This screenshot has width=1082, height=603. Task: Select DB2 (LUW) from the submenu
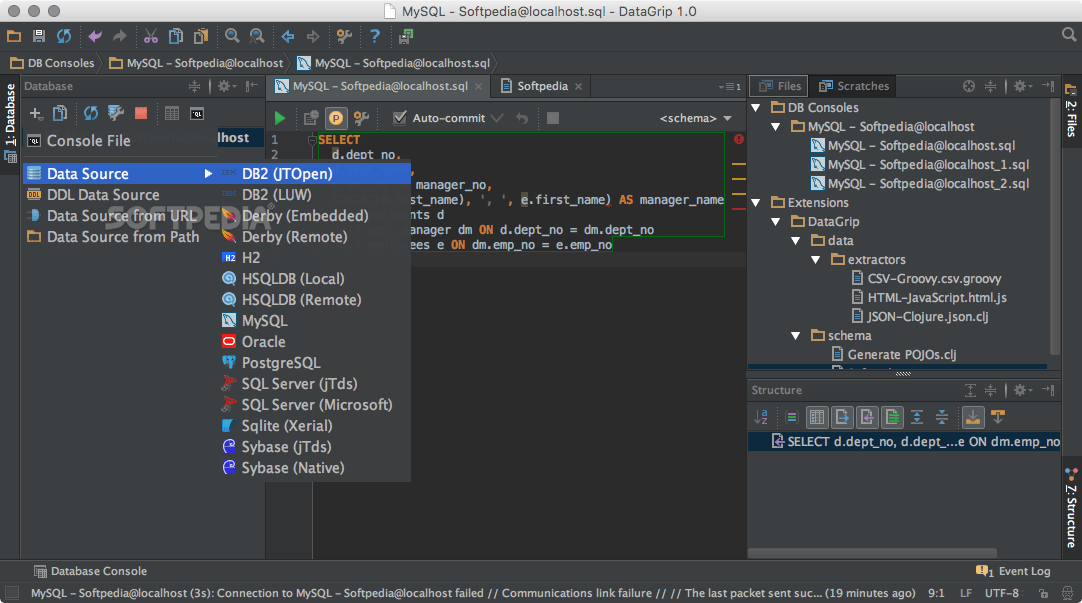click(315, 195)
